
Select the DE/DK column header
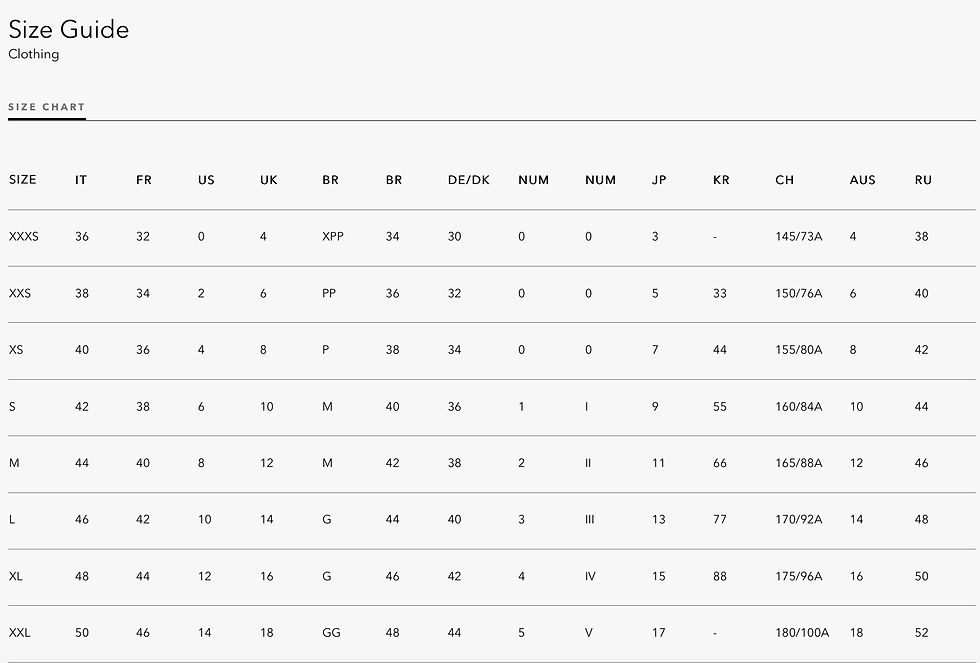[469, 180]
